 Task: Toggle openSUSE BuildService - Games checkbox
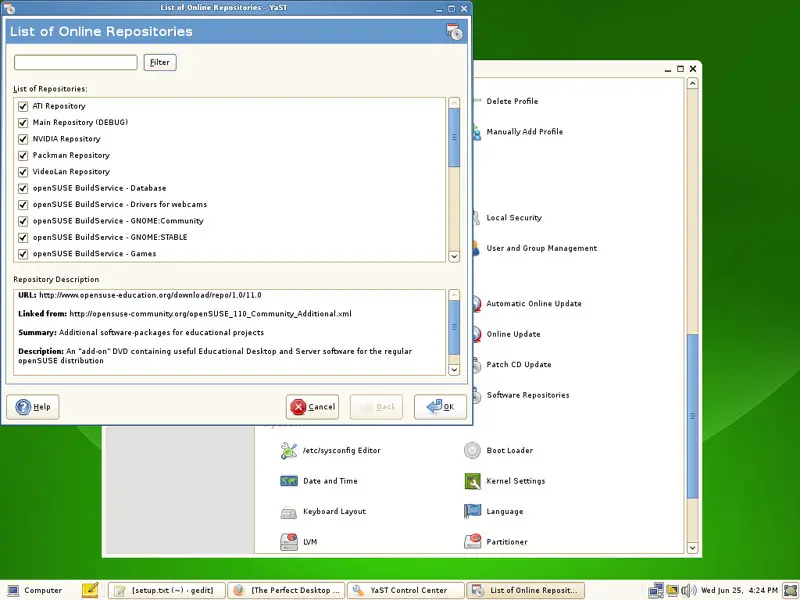[22, 254]
